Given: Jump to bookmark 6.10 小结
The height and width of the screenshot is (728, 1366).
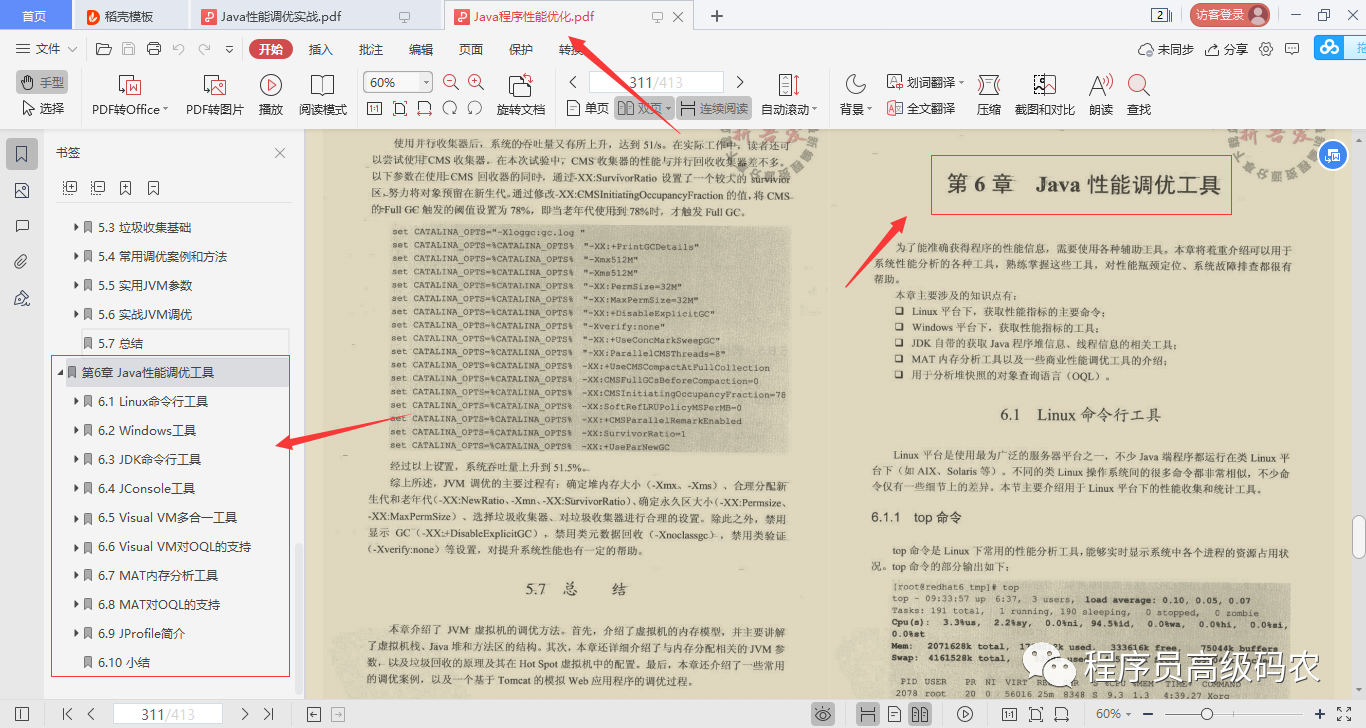Looking at the screenshot, I should 124,662.
